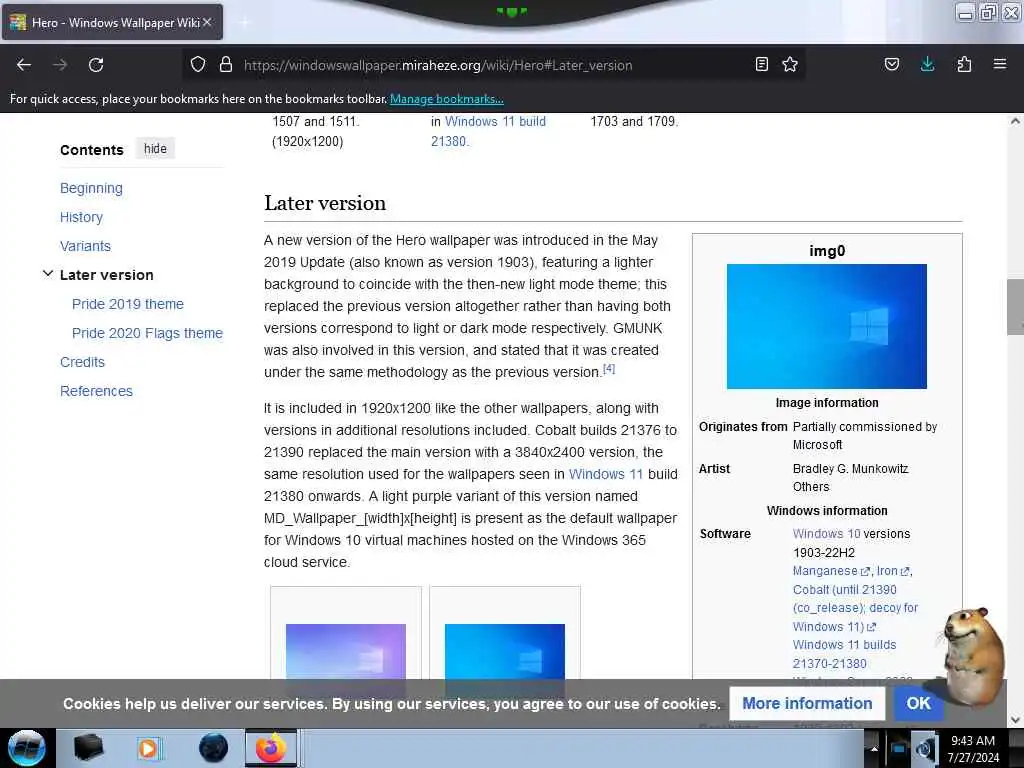The image size is (1024, 768).
Task: Click the volume tray icon
Action: [925, 748]
